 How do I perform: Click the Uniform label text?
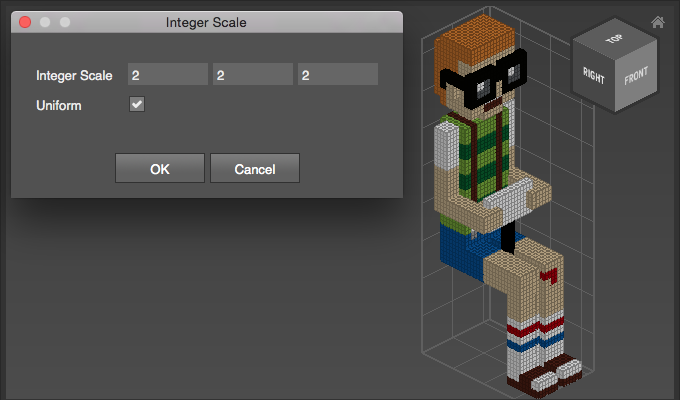(x=59, y=104)
